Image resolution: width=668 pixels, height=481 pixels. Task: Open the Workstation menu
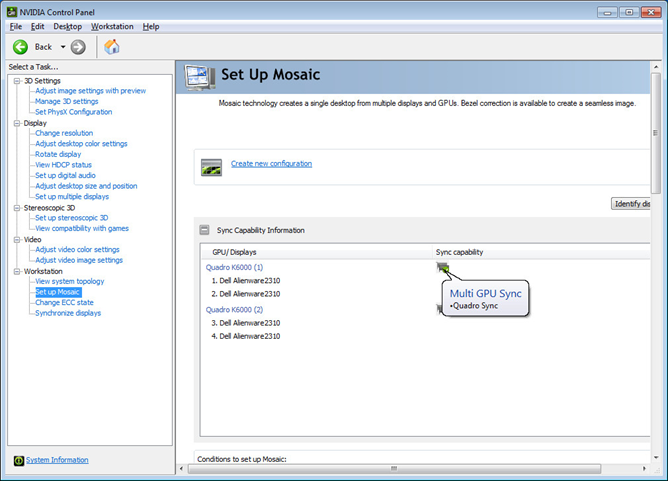pyautogui.click(x=112, y=26)
